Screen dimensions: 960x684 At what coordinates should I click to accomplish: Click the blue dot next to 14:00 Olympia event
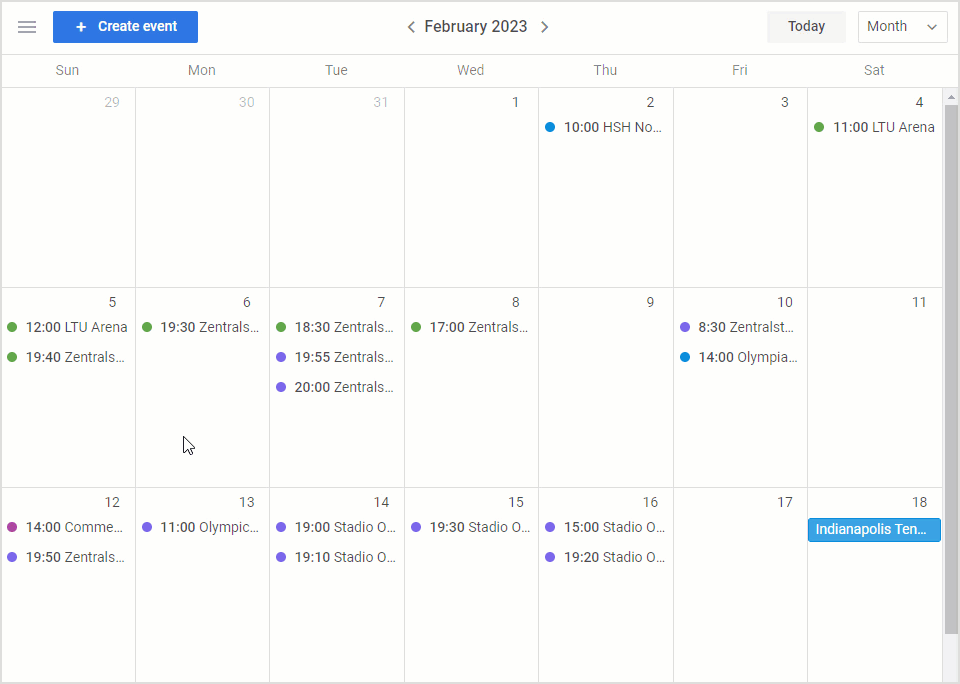click(684, 357)
